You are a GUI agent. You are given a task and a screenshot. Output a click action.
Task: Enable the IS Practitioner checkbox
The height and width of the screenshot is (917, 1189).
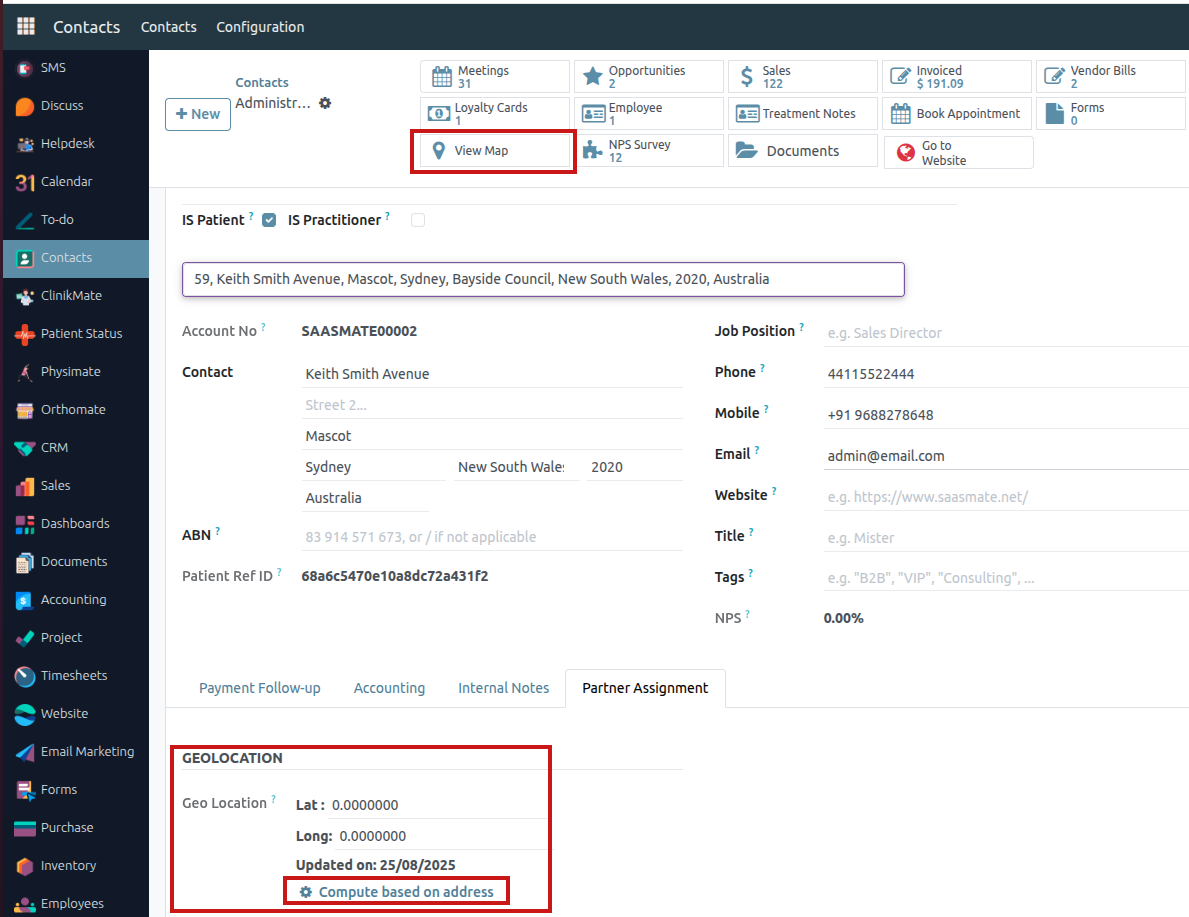[x=417, y=219]
